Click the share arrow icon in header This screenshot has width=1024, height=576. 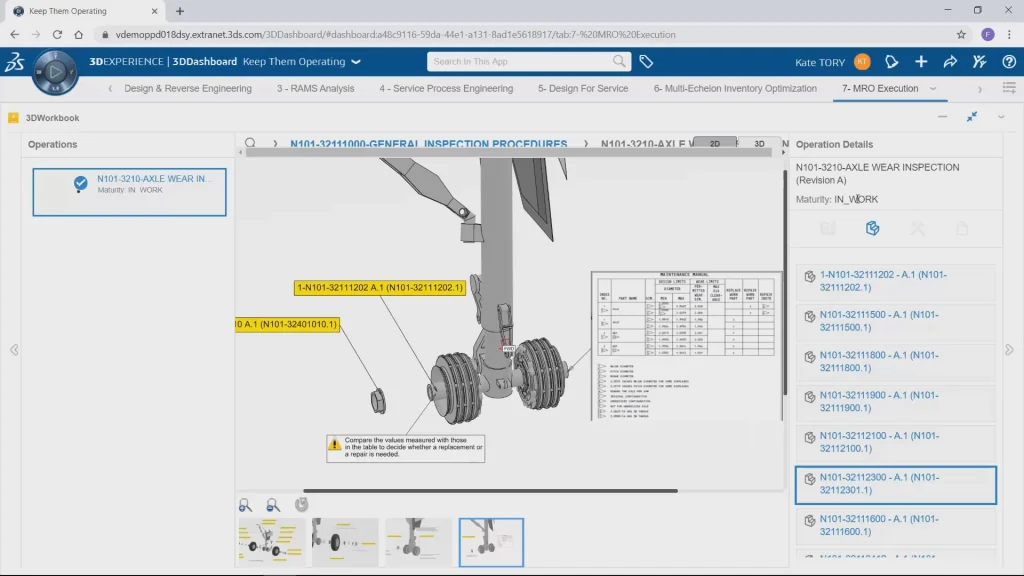tap(950, 62)
